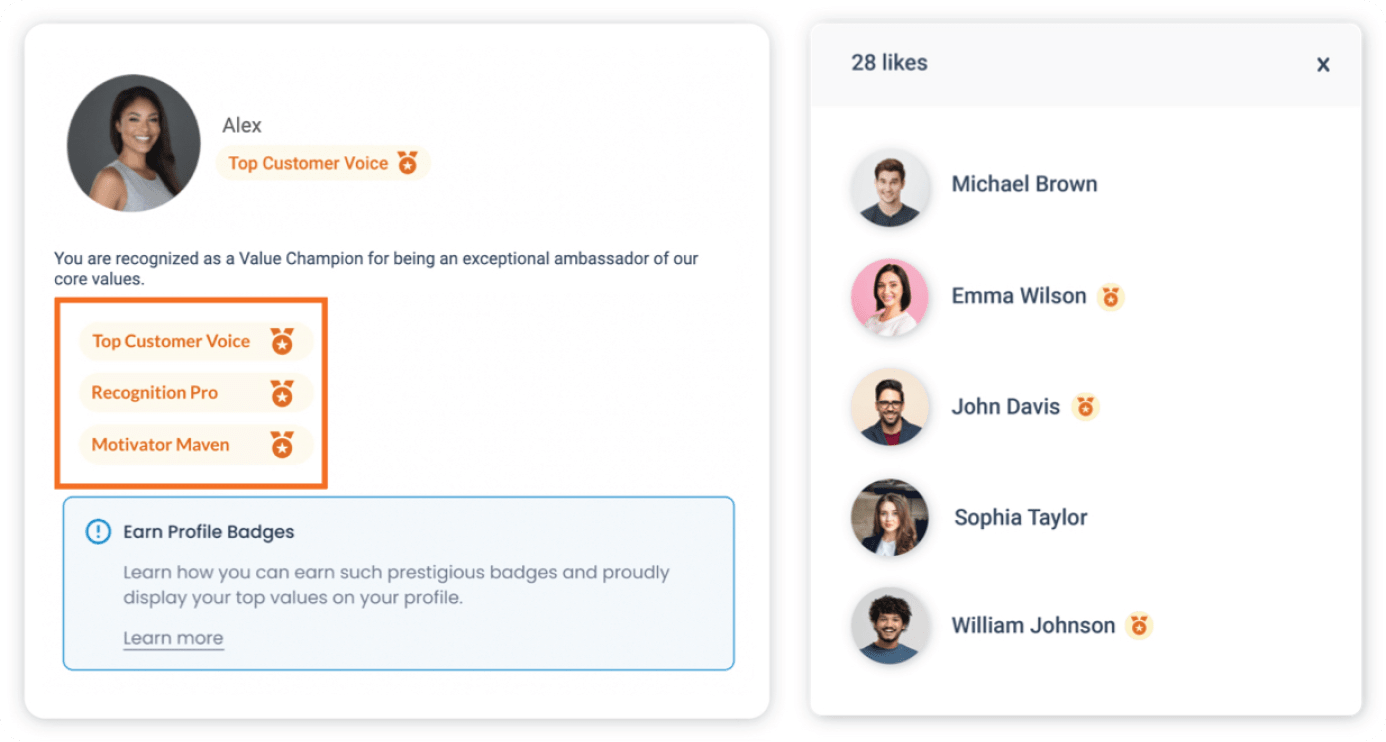
Task: Click William Johnson's name in the list
Action: coord(1033,626)
